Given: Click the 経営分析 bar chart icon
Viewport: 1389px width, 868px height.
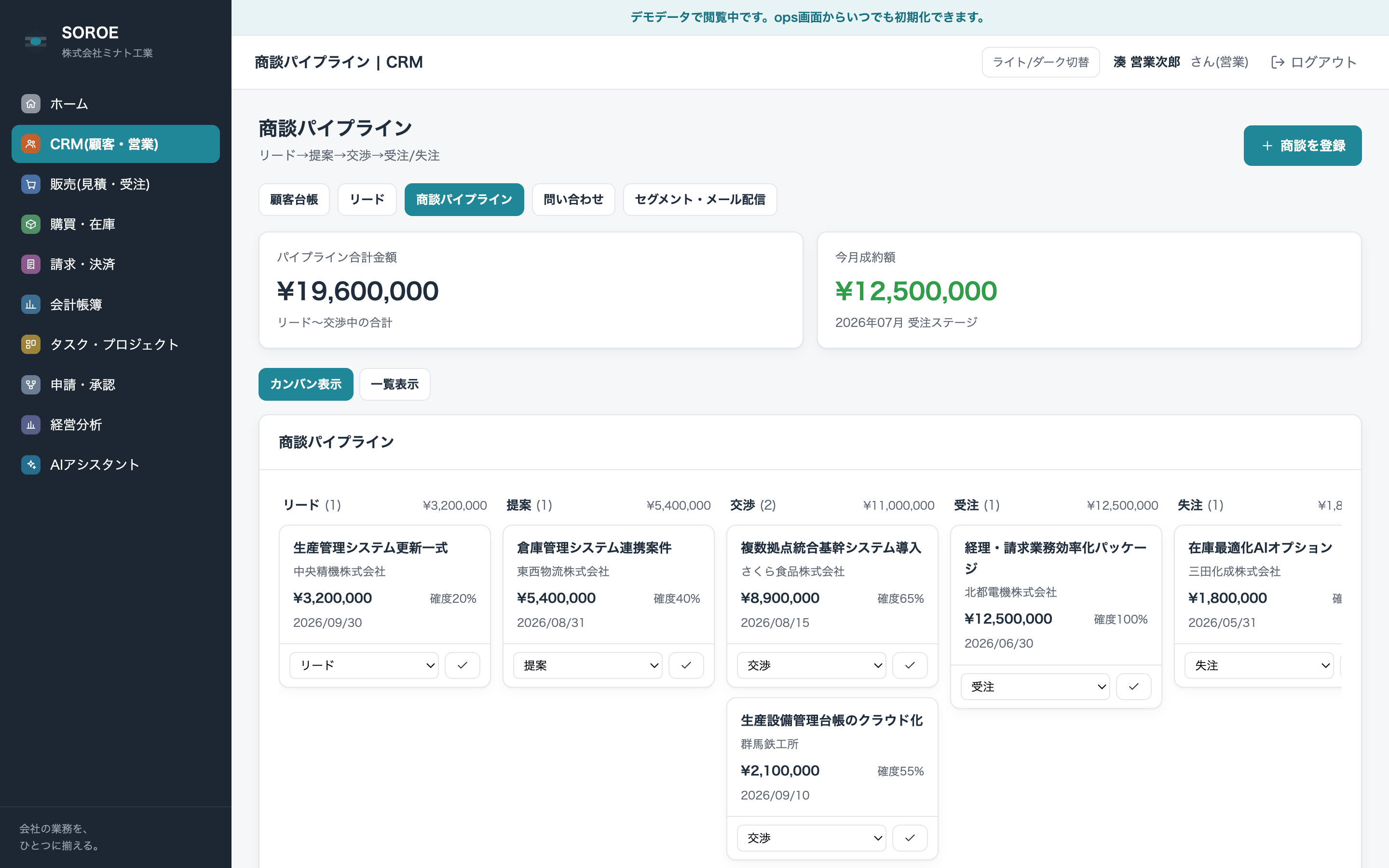Looking at the screenshot, I should 31,425.
